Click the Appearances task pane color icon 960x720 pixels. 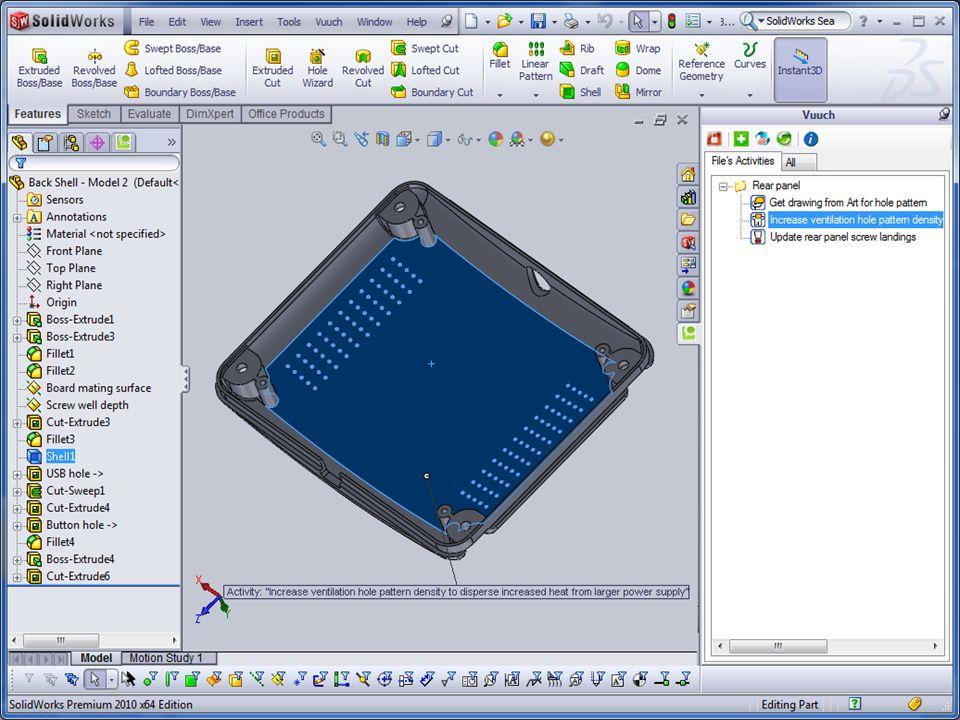click(x=688, y=288)
